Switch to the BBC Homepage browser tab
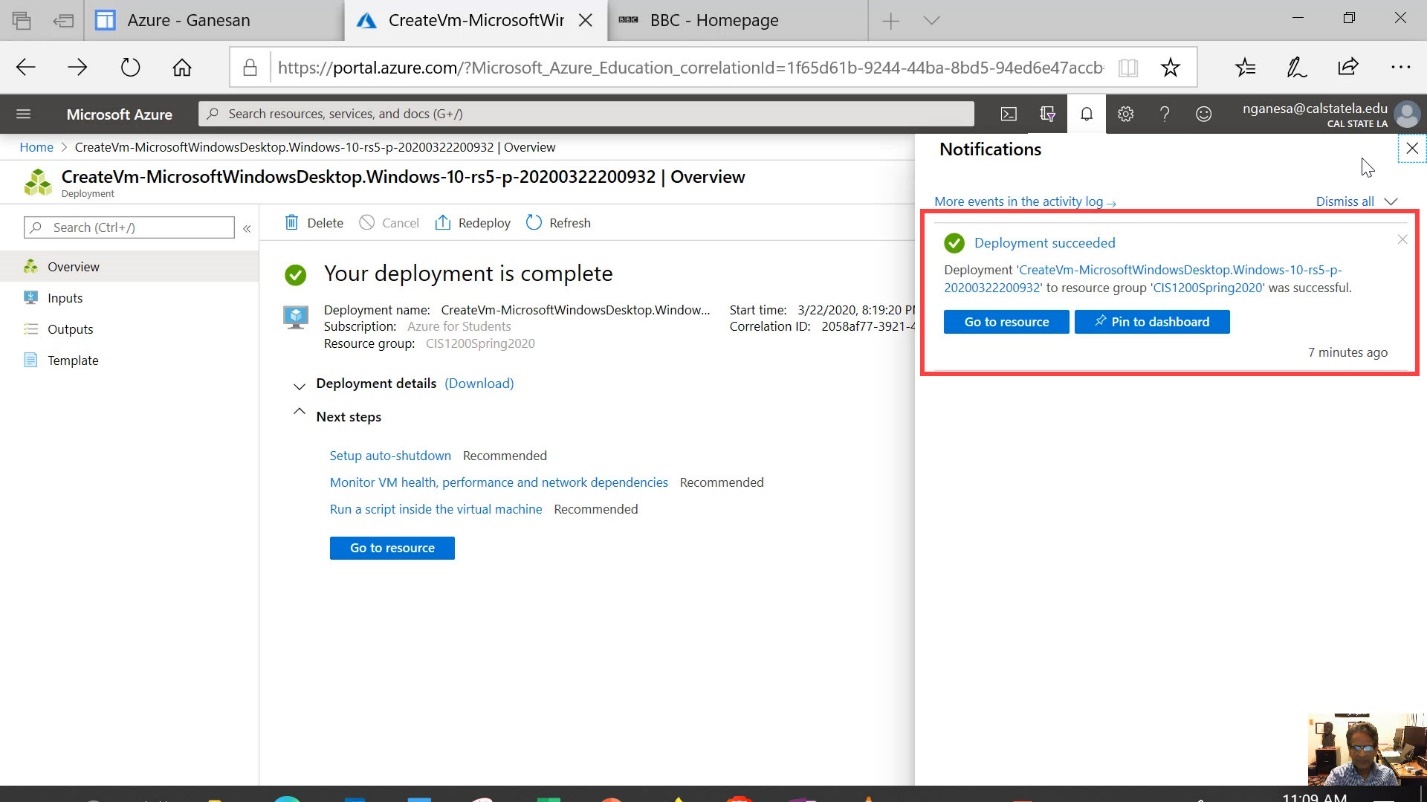Viewport: 1427px width, 802px height. pos(713,20)
